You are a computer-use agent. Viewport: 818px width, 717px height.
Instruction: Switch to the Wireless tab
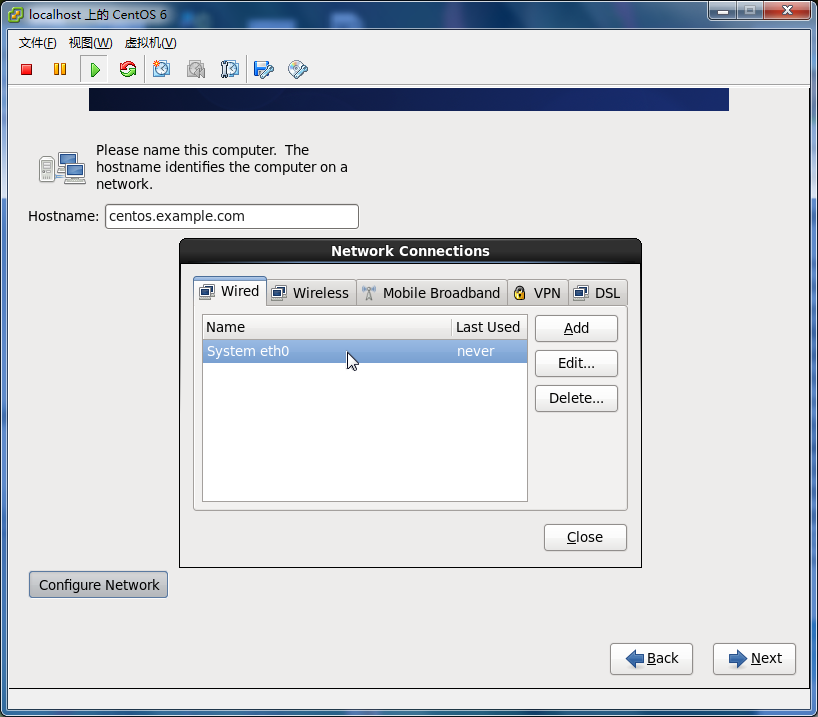[311, 293]
